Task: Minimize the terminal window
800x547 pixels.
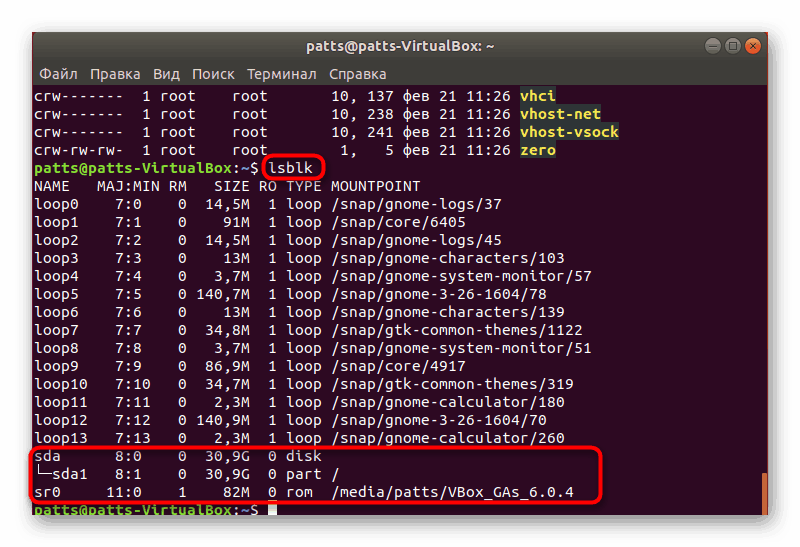Action: tap(713, 46)
